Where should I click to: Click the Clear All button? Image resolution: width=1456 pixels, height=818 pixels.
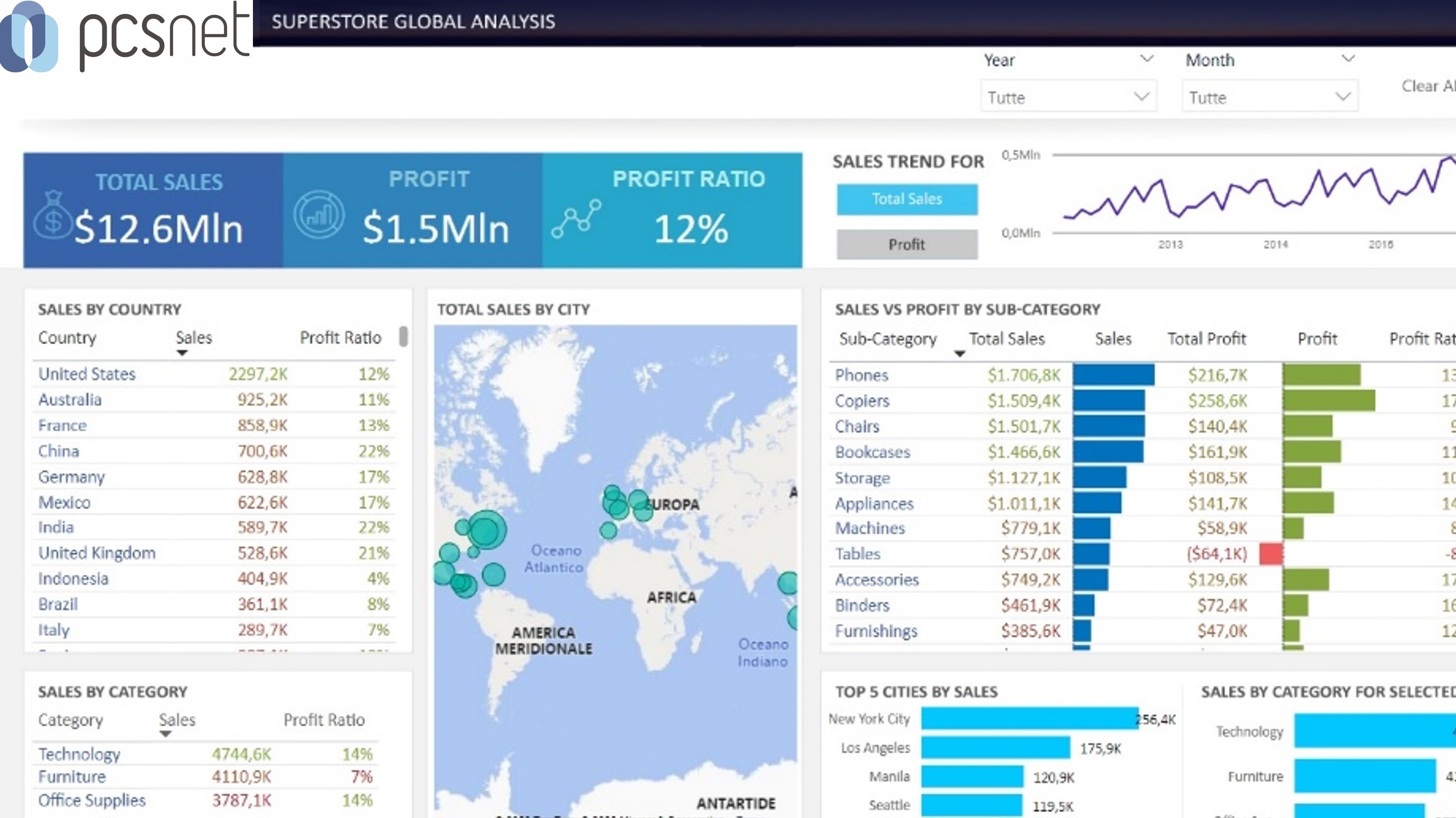pos(1427,86)
